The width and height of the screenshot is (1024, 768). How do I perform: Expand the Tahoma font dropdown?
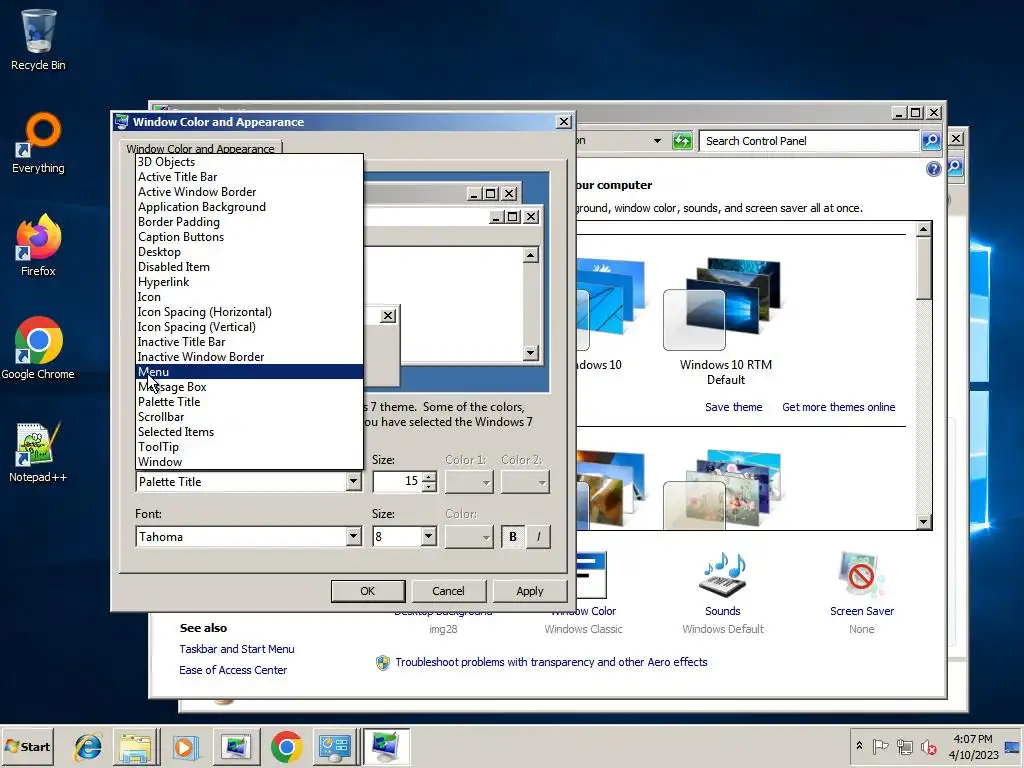pyautogui.click(x=353, y=536)
